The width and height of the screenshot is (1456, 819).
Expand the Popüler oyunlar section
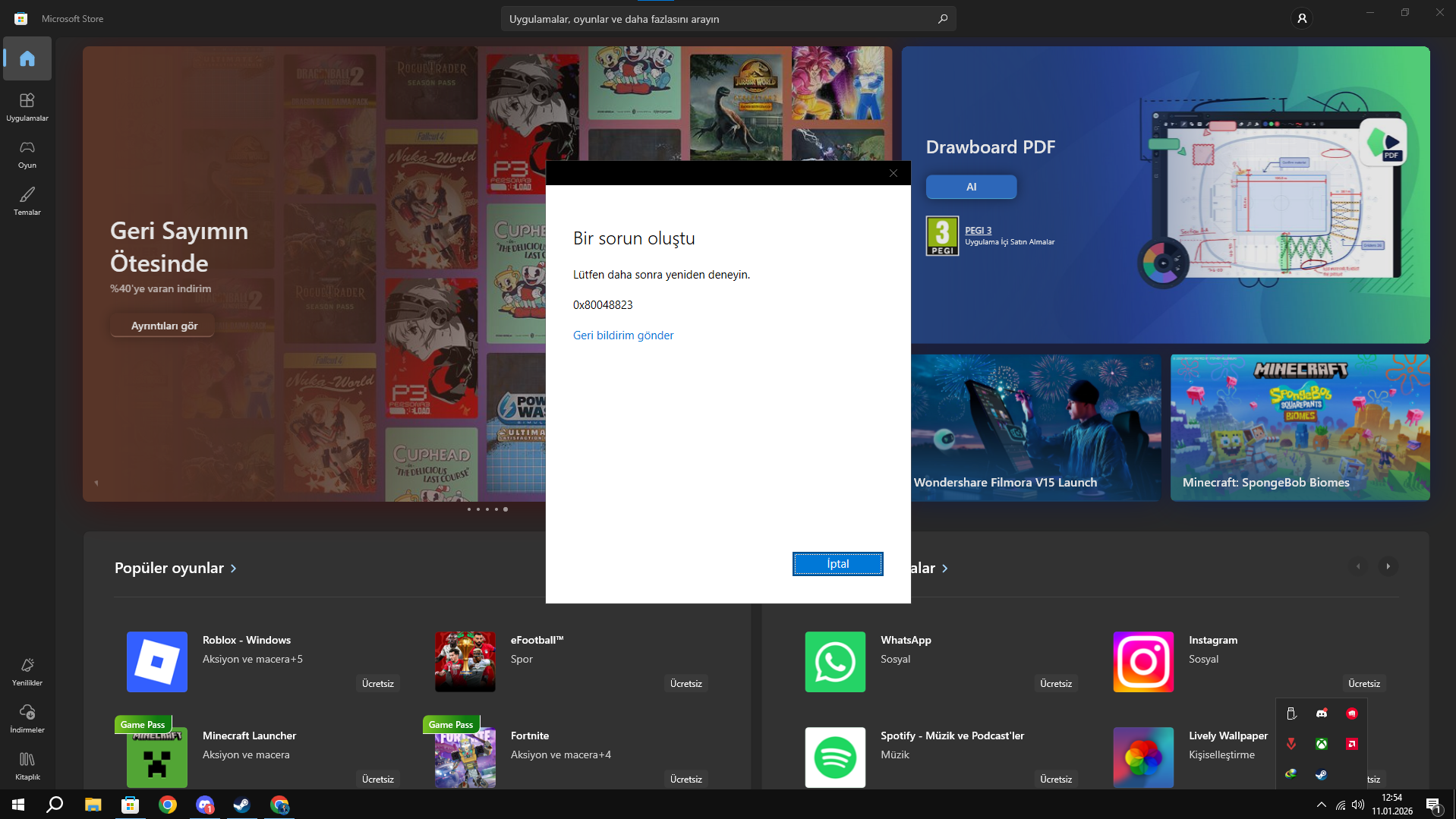click(175, 568)
